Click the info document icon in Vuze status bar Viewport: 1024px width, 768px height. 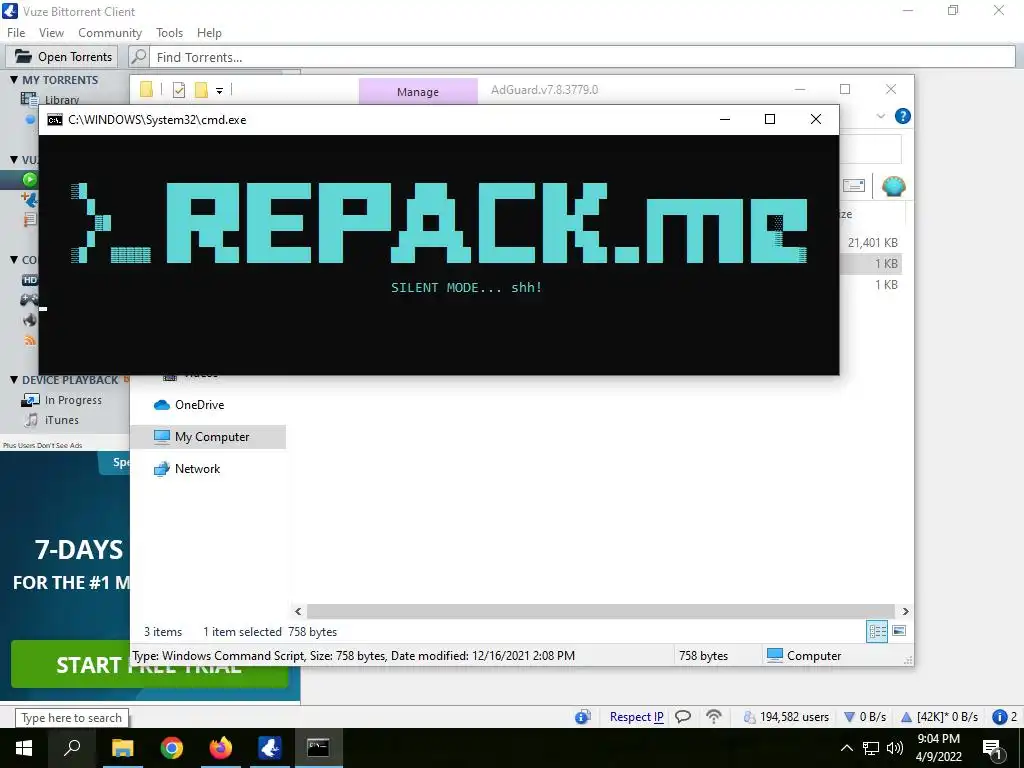tap(583, 717)
